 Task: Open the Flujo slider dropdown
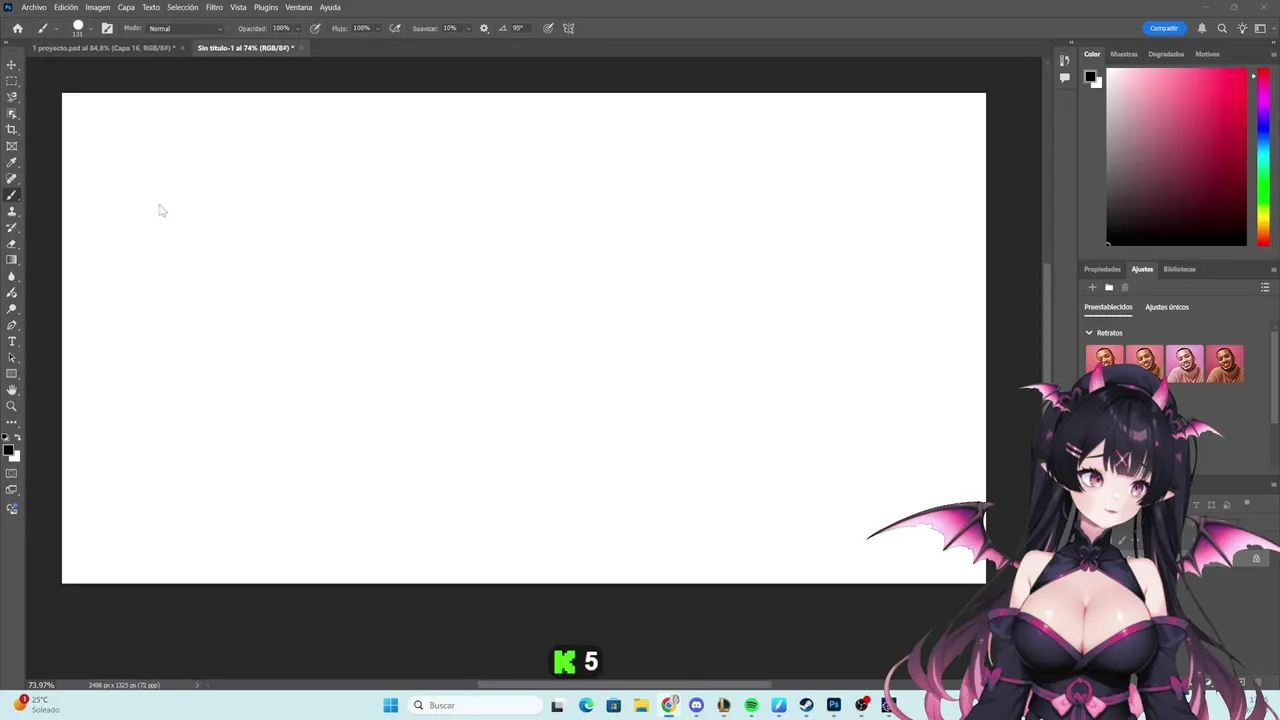click(x=378, y=28)
